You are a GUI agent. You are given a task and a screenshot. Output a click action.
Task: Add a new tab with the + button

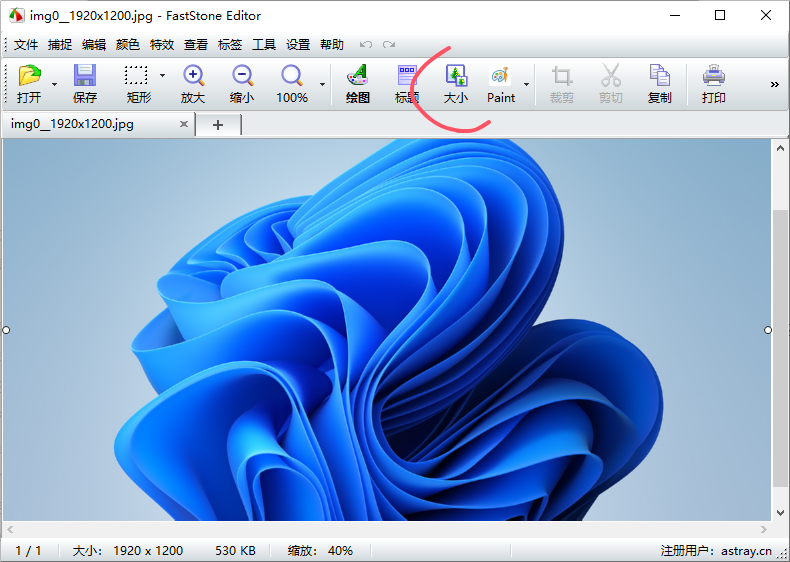pyautogui.click(x=218, y=125)
